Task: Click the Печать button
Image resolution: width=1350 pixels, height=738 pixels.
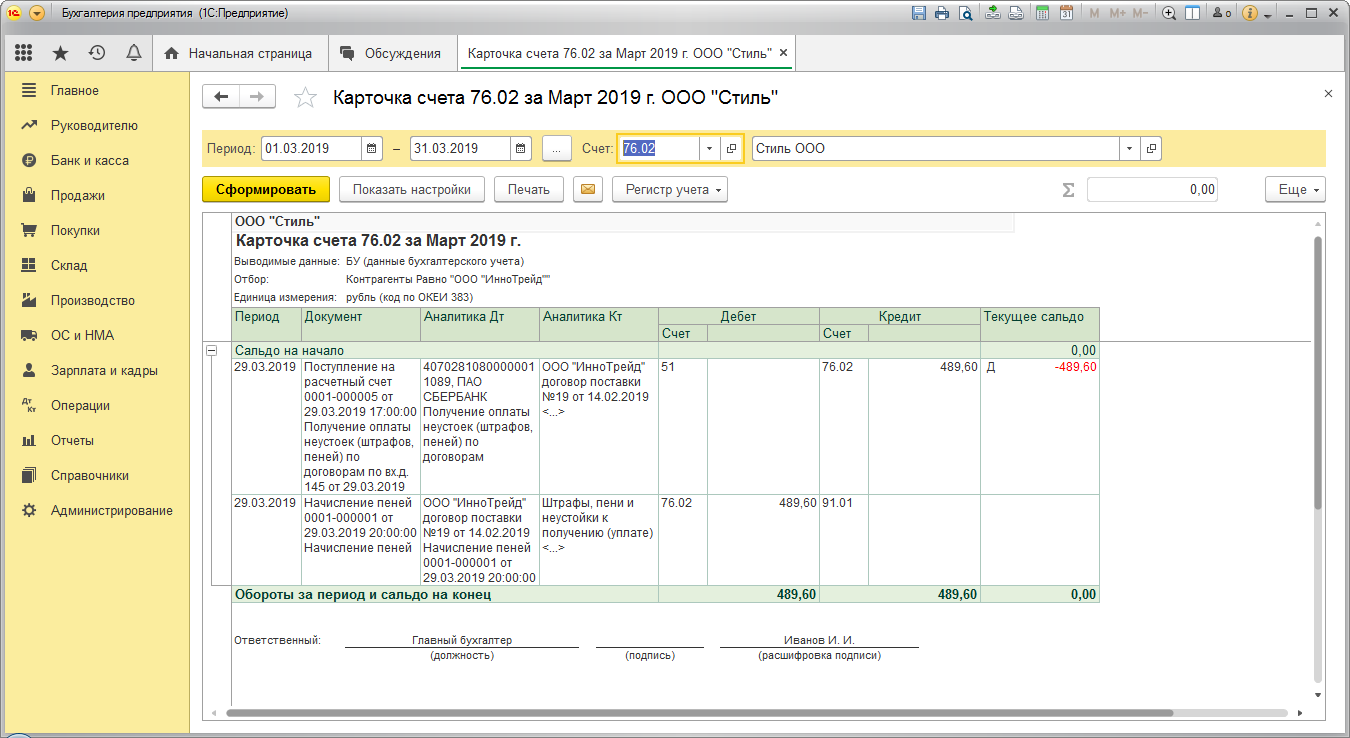Action: tap(528, 189)
